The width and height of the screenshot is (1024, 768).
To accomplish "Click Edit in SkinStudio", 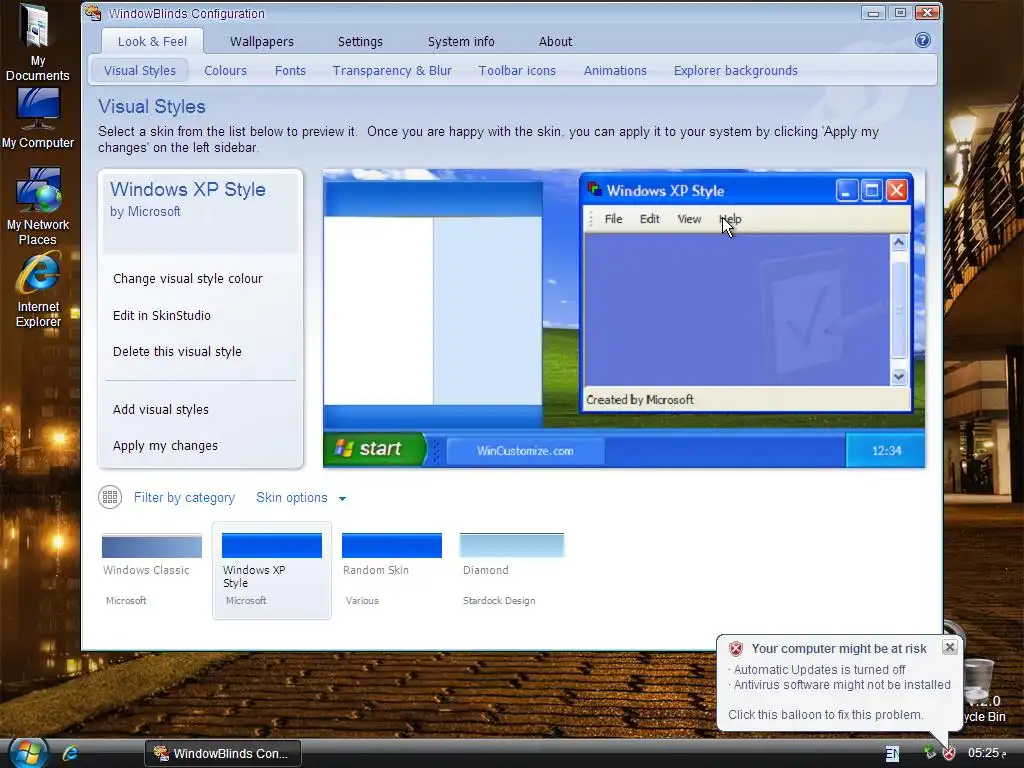I will [x=161, y=315].
